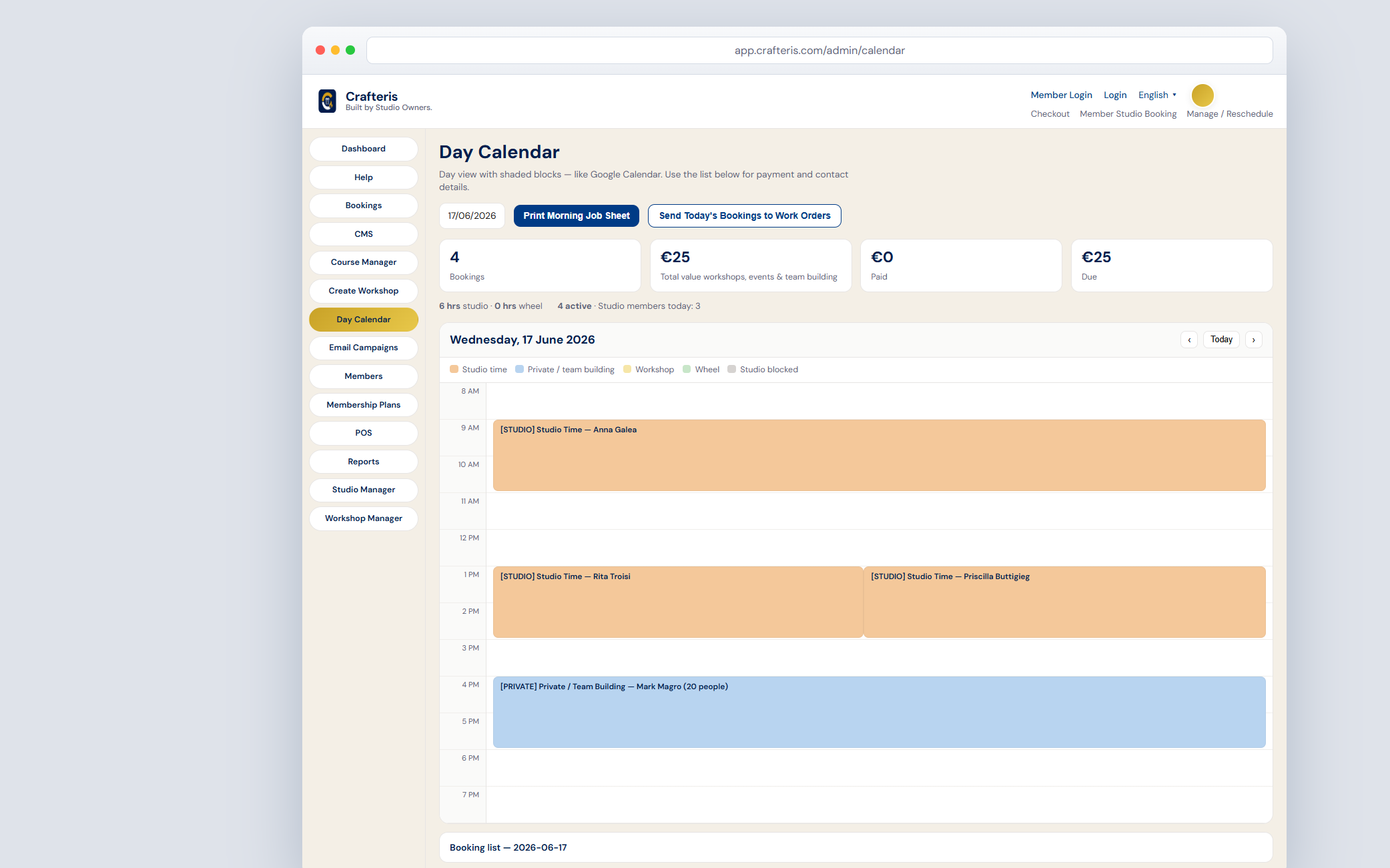
Task: Open Anna Galea studio time block
Action: [x=879, y=455]
